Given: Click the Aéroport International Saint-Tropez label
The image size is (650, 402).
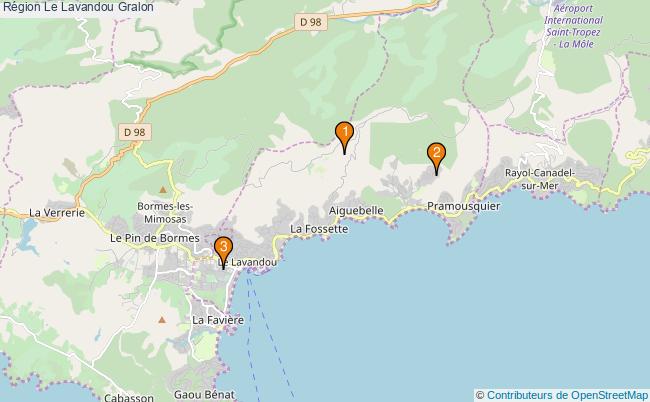Looking at the screenshot, I should pos(573,26).
